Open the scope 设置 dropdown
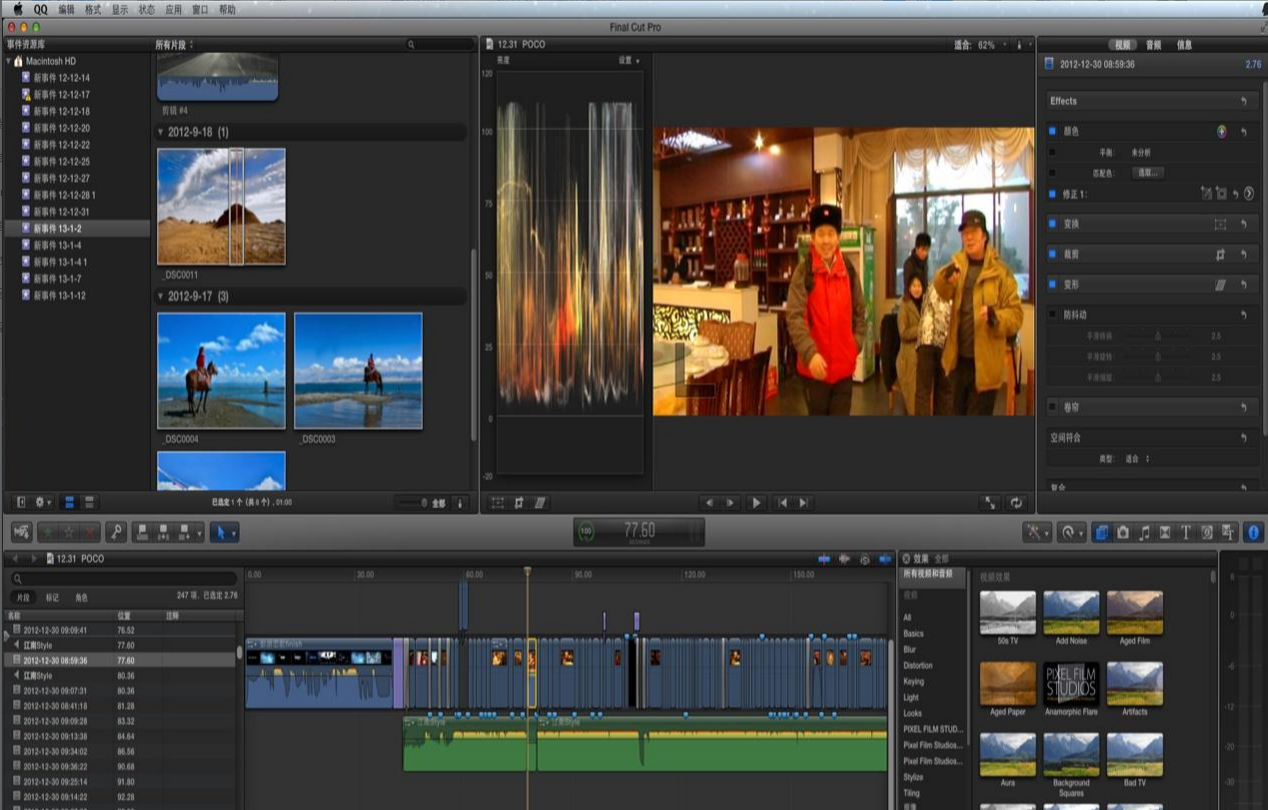1268x810 pixels. (629, 61)
